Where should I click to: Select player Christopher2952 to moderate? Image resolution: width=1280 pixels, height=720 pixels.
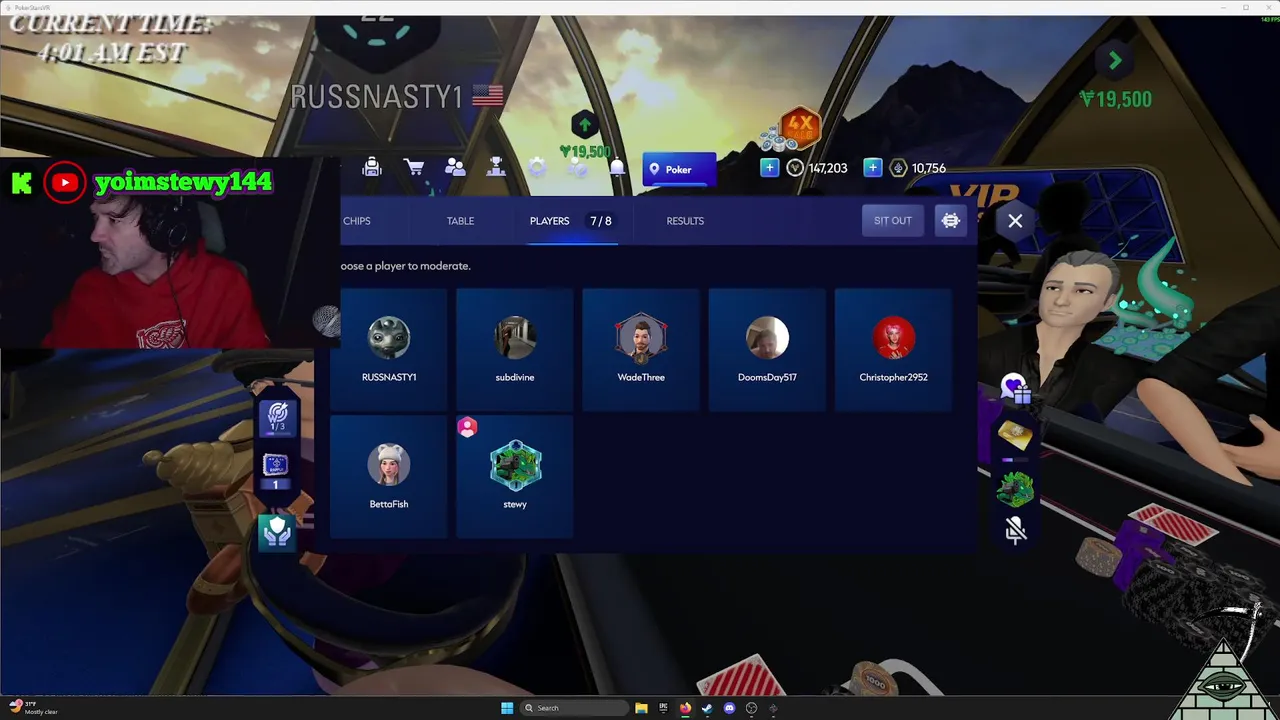point(892,349)
